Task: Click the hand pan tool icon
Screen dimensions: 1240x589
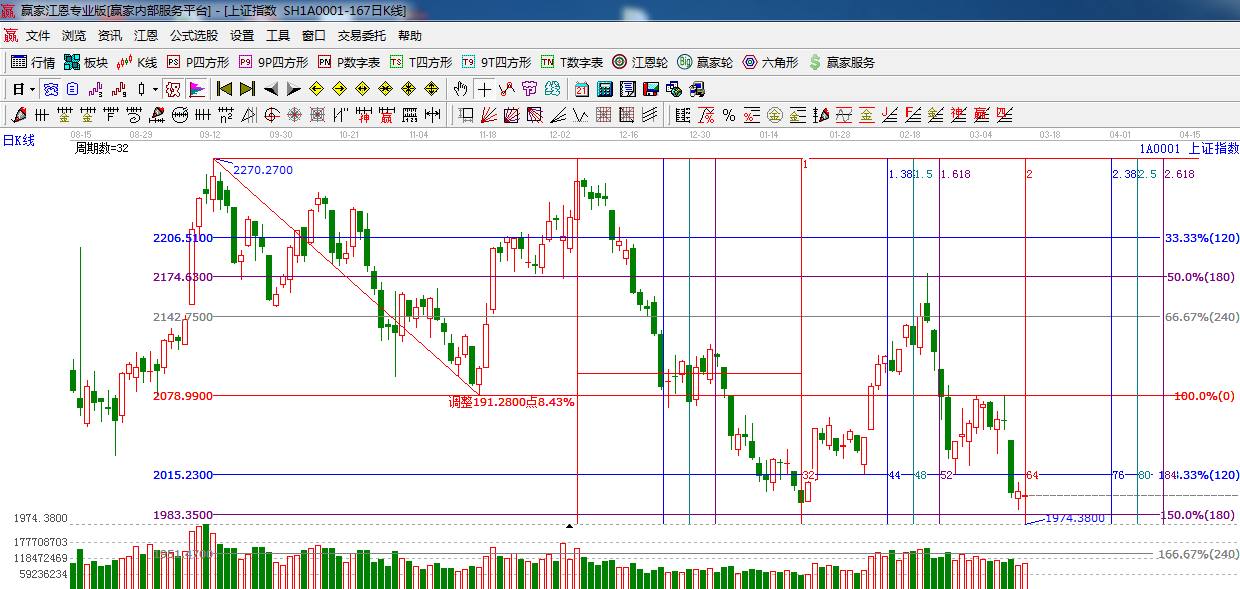Action: tap(461, 89)
